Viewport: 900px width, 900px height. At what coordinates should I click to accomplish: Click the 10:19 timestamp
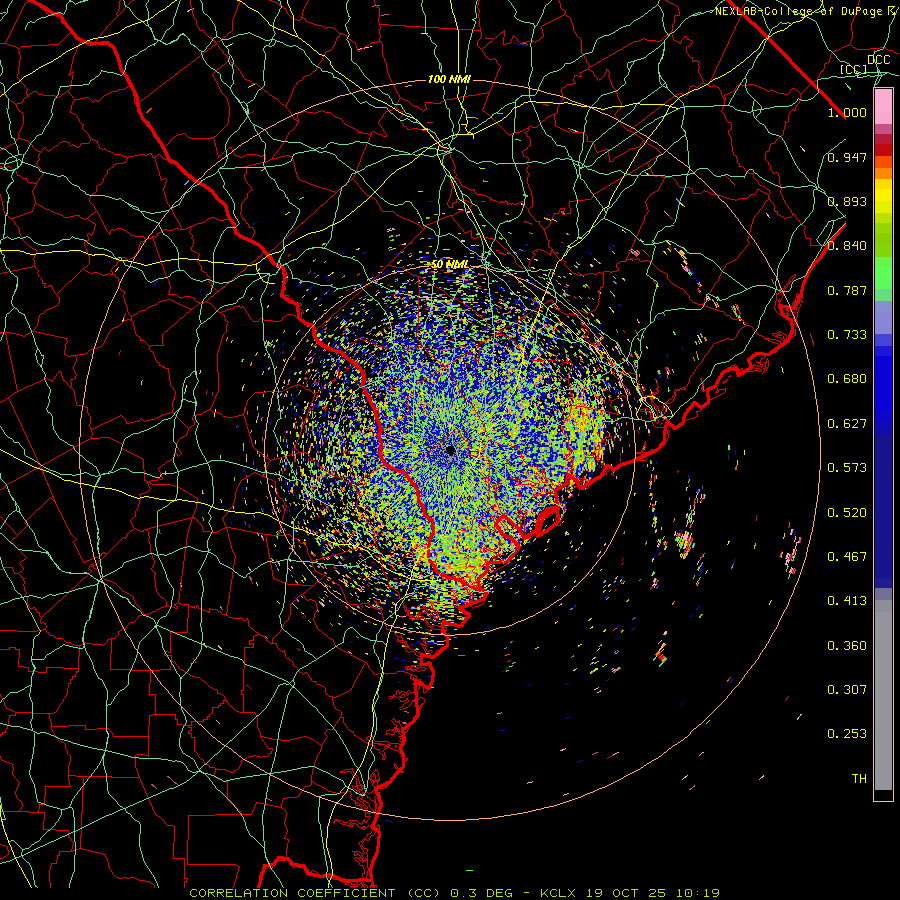[697, 893]
